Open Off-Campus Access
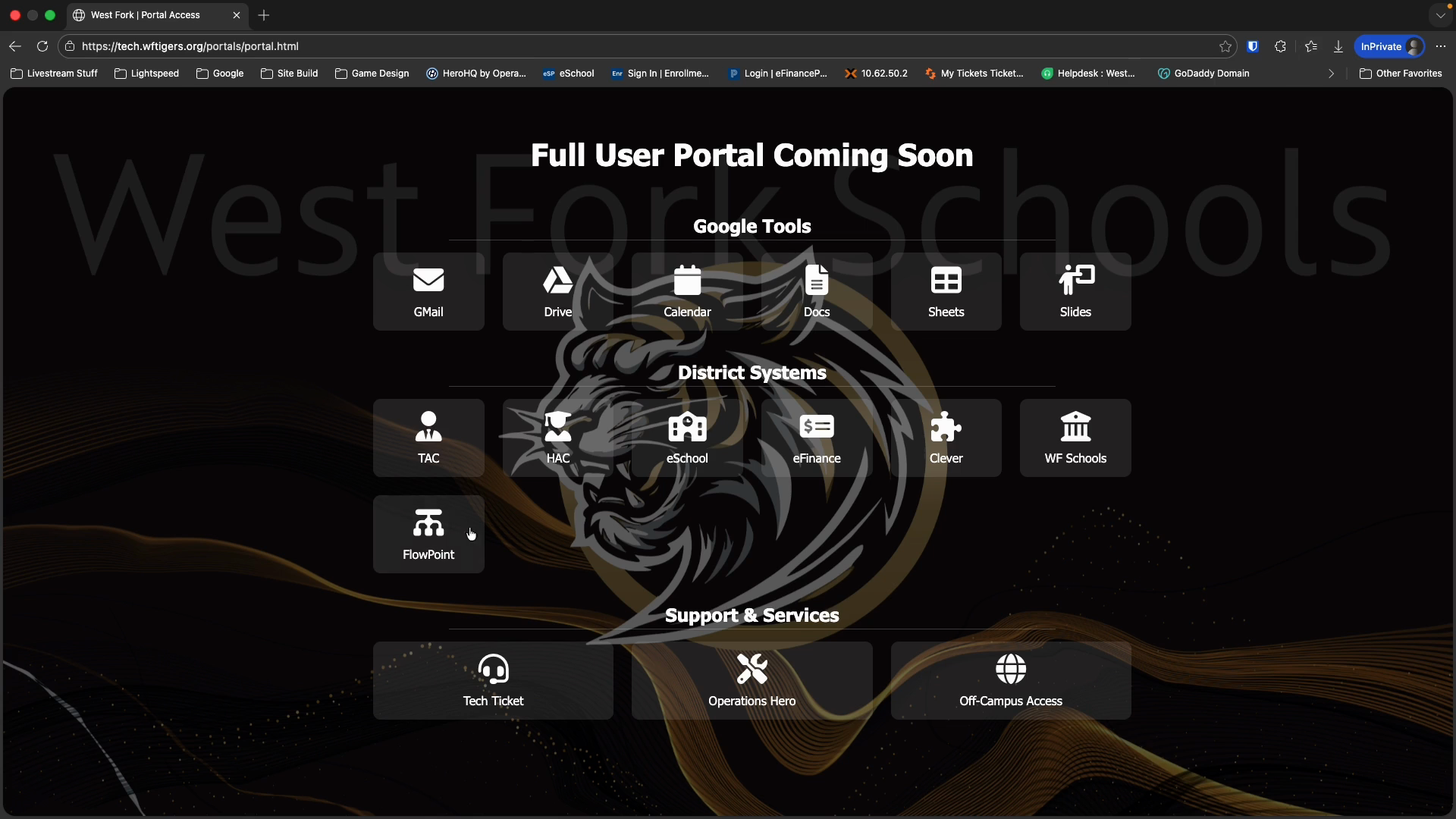Image resolution: width=1456 pixels, height=819 pixels. [1010, 680]
